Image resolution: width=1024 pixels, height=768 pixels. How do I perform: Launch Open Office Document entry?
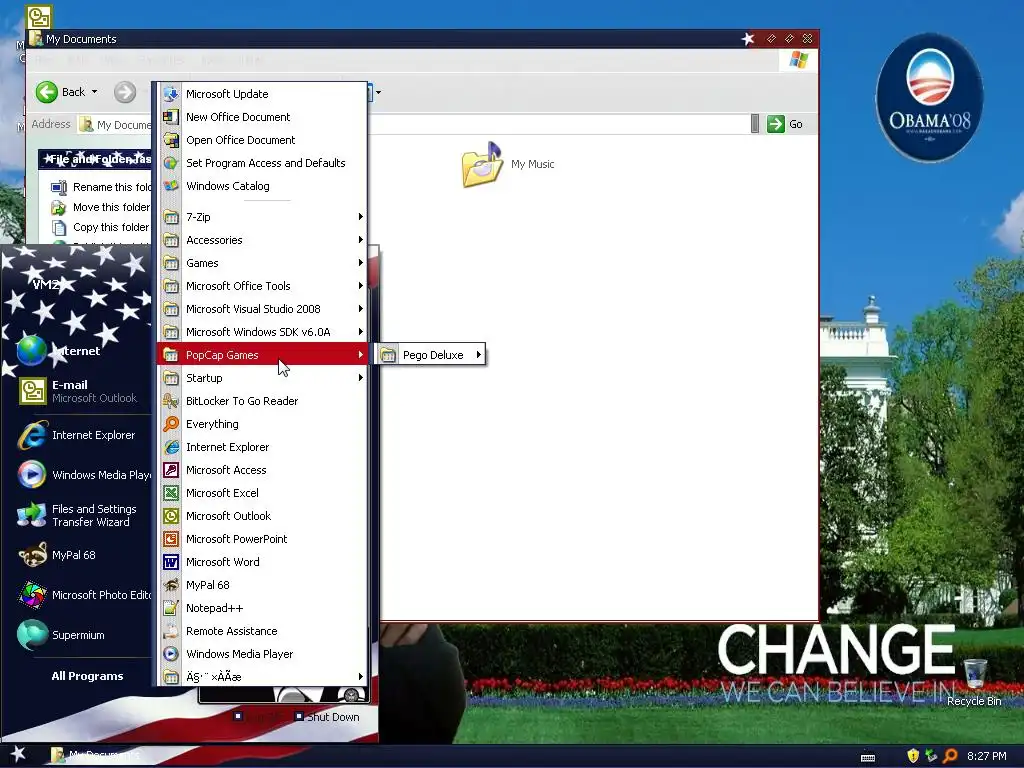pyautogui.click(x=261, y=140)
